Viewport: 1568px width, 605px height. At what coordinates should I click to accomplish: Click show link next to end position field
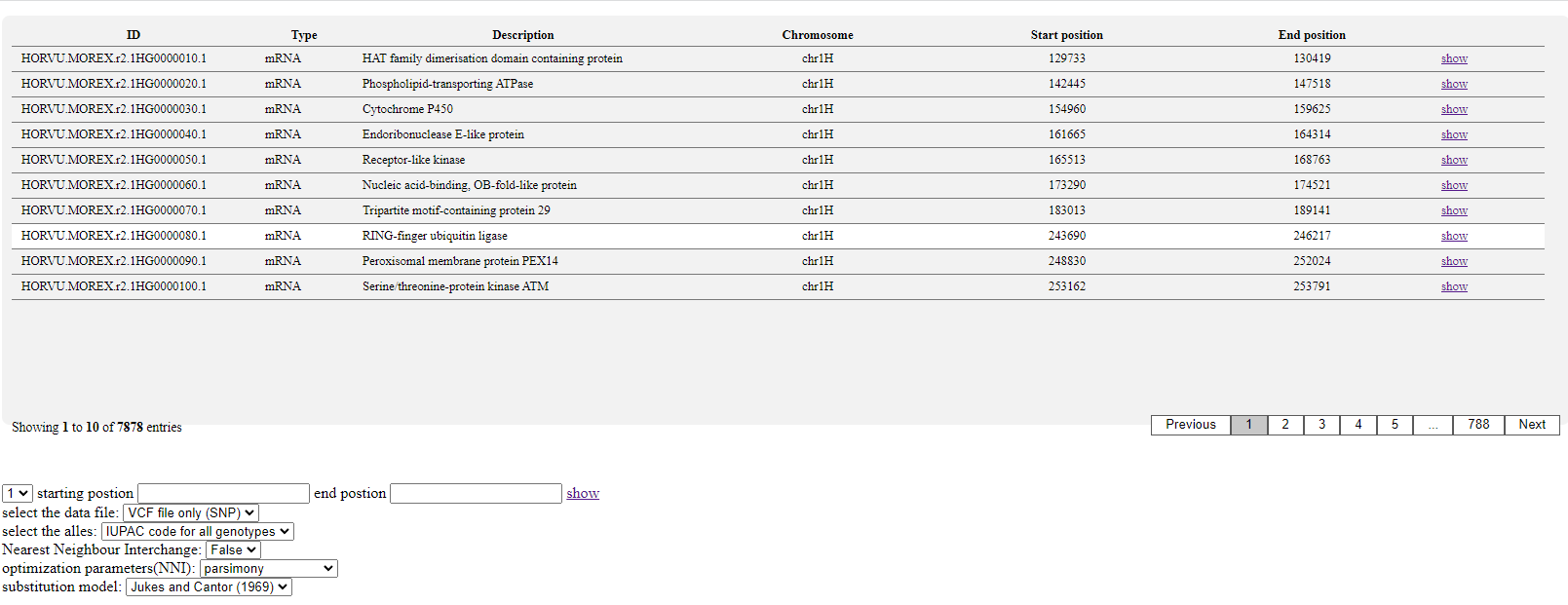[583, 493]
